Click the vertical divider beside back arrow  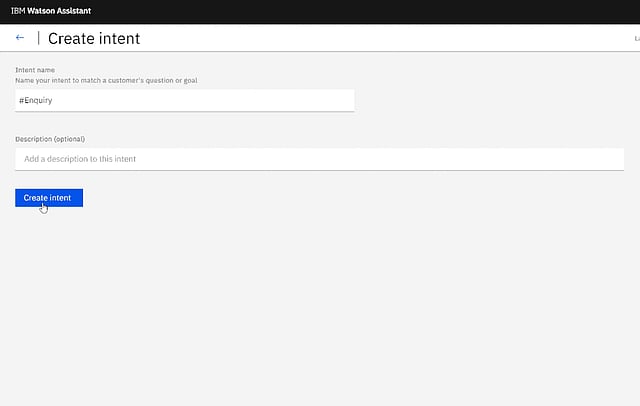point(38,38)
